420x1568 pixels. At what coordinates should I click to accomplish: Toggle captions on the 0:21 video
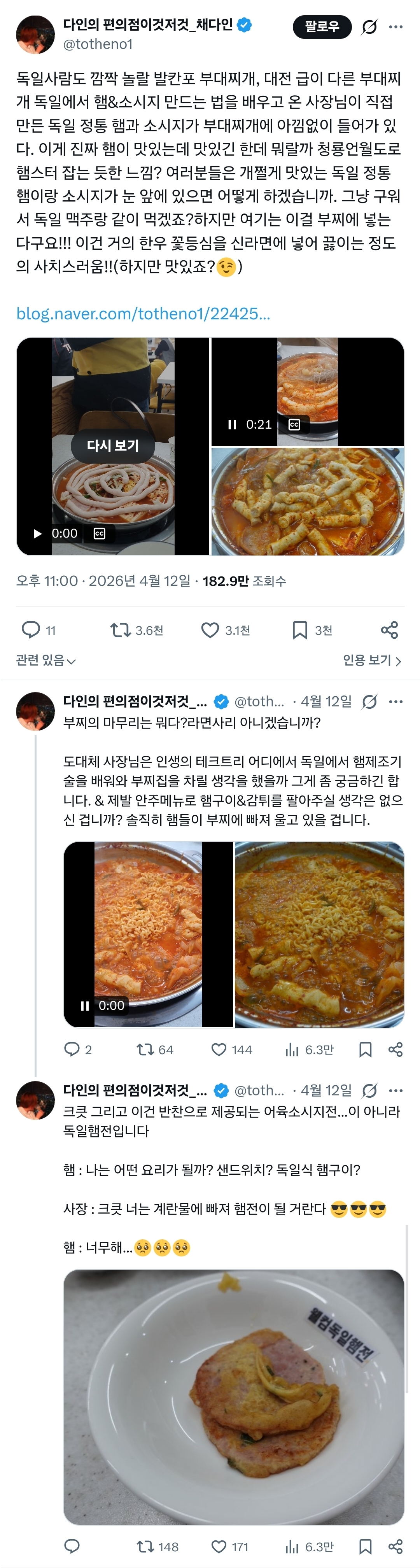click(294, 424)
